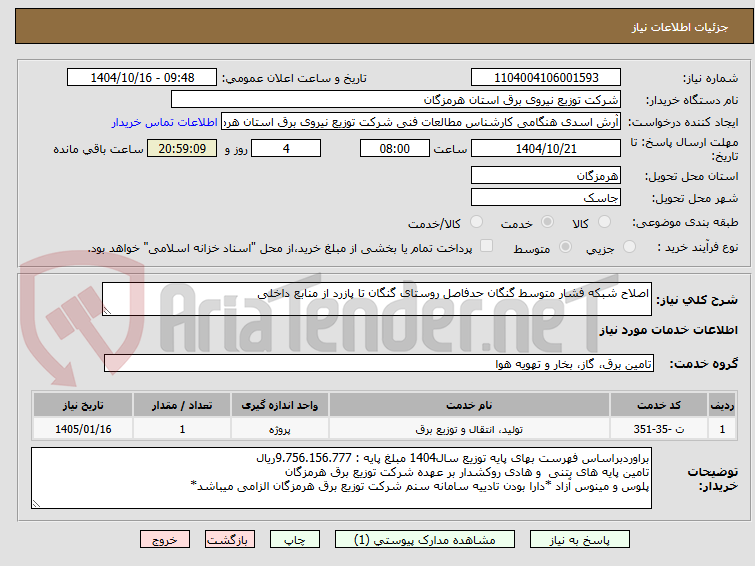The width and height of the screenshot is (755, 566).
Task: Grab the resize handle of description box
Action: (x=107, y=311)
